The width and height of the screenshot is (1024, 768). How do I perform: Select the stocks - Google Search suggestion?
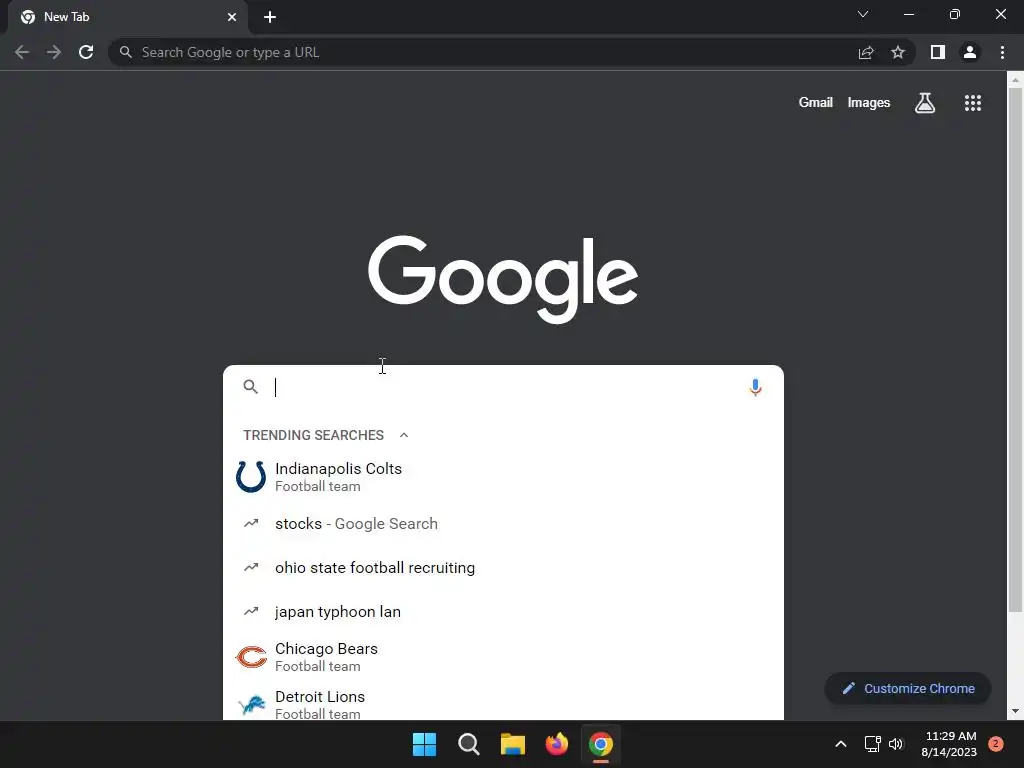pos(503,524)
